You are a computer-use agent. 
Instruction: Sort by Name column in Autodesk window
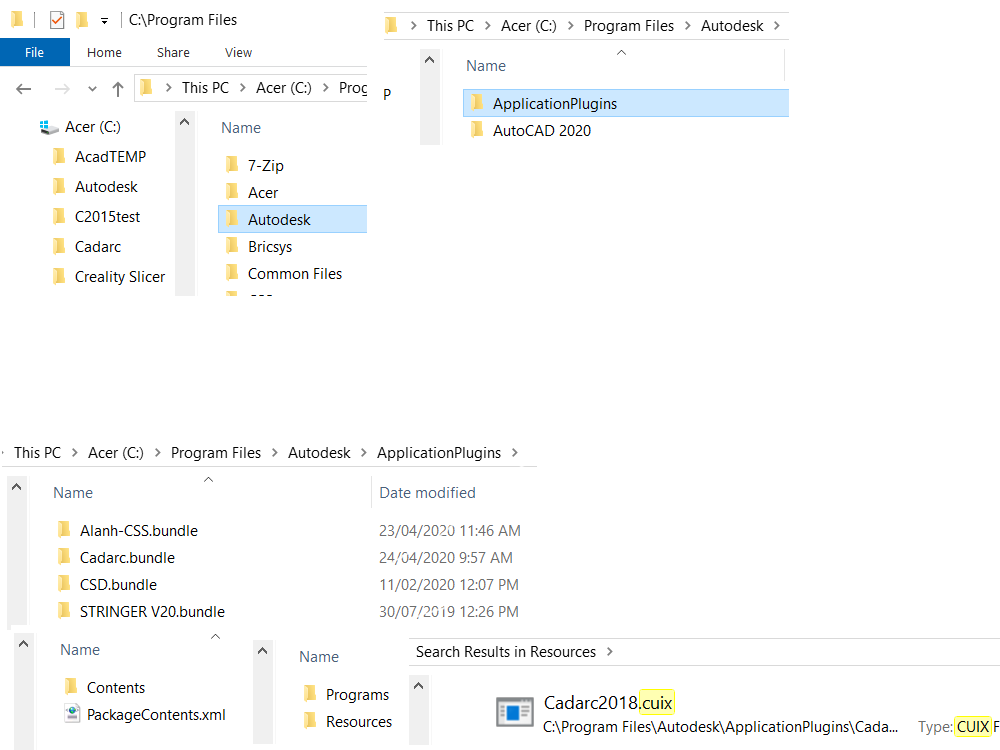pos(486,66)
